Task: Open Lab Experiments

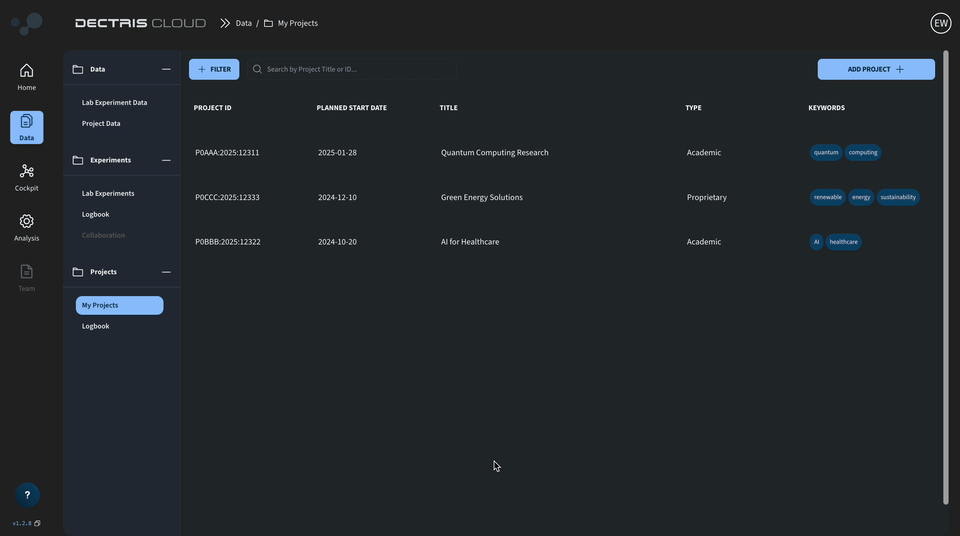Action: (108, 193)
